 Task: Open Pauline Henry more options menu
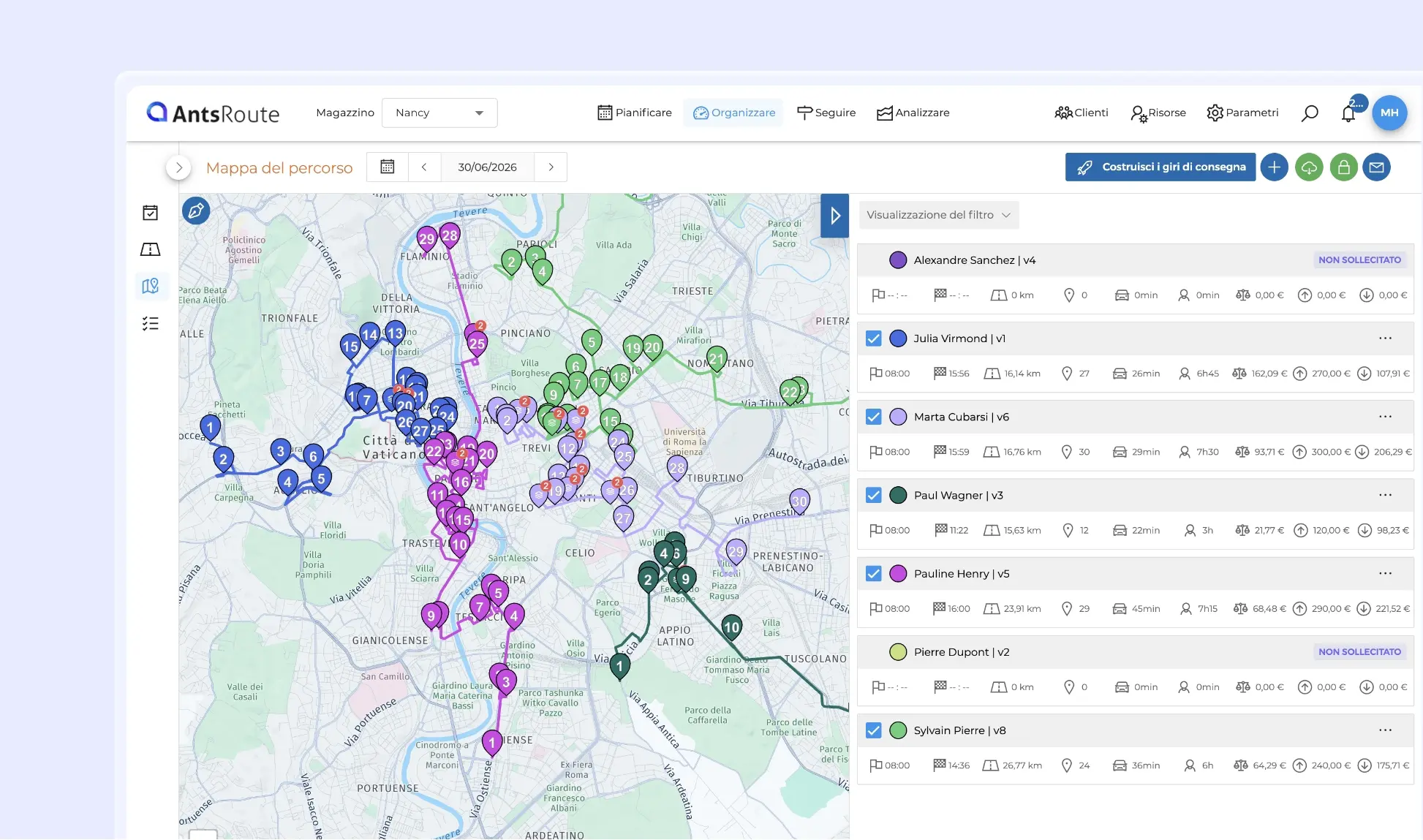tap(1385, 574)
